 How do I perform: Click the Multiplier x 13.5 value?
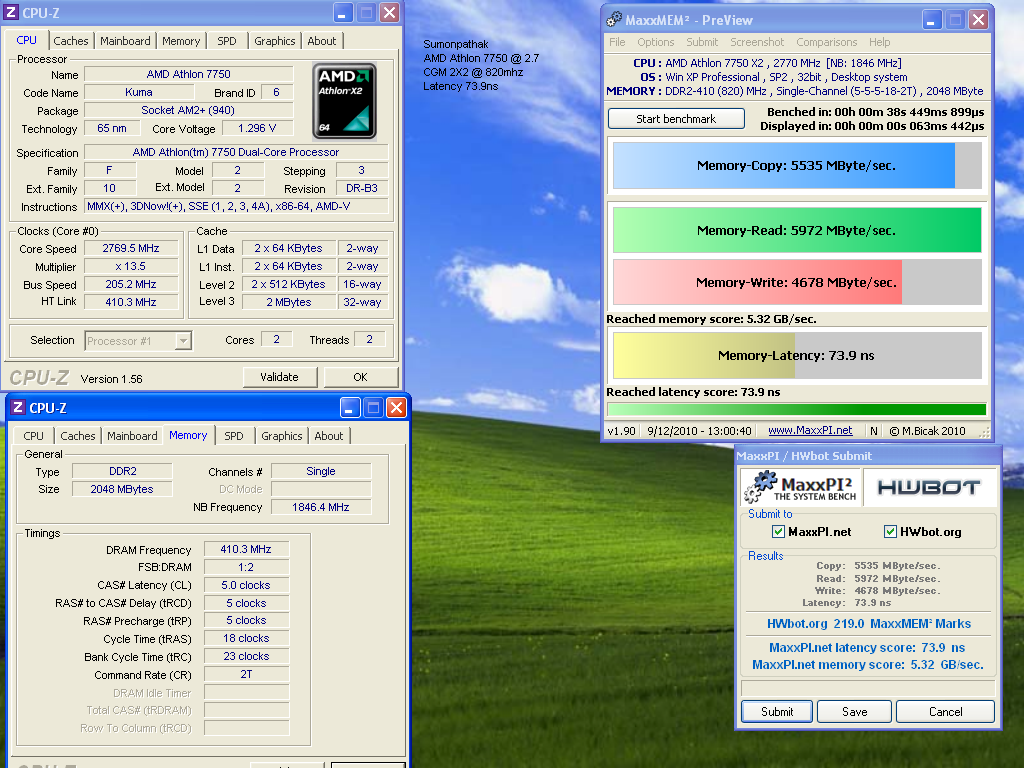click(131, 266)
